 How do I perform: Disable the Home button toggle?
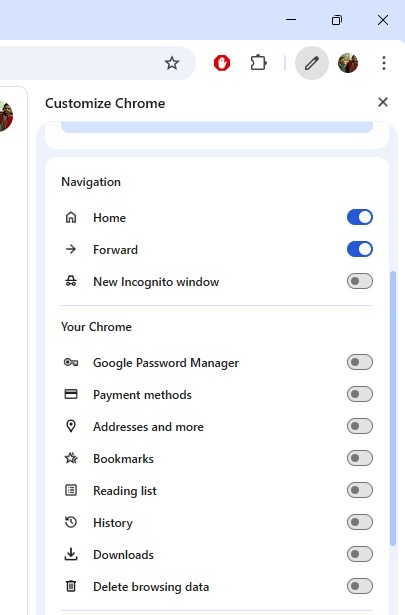click(360, 217)
